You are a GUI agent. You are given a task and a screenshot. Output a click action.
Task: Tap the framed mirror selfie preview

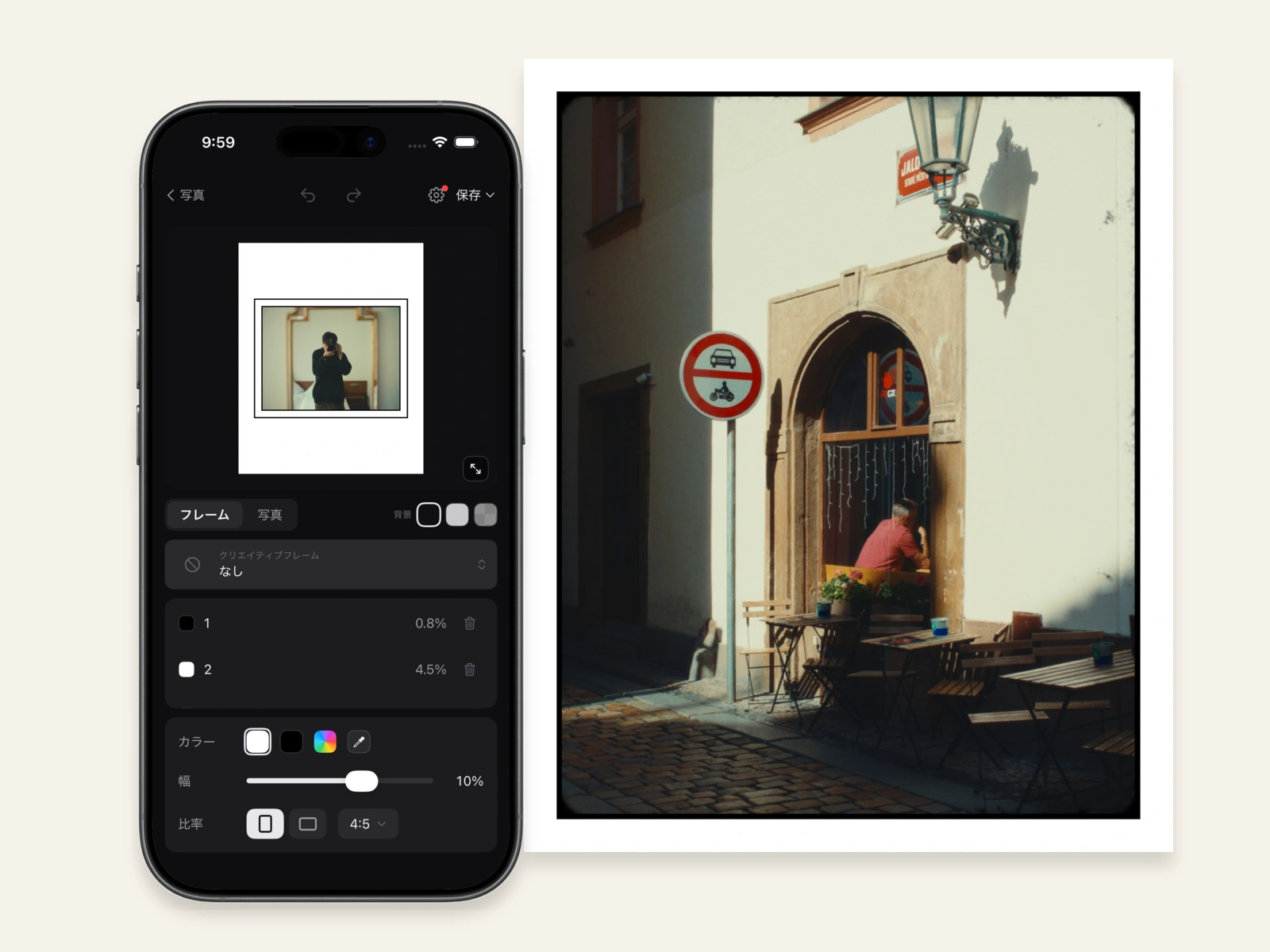[x=331, y=359]
